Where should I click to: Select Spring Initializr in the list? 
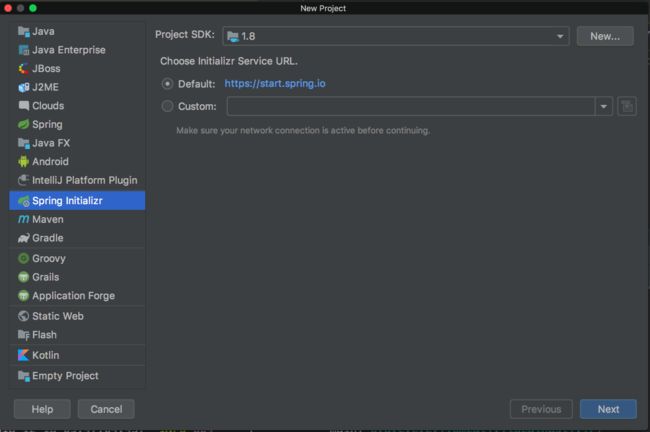point(77,201)
